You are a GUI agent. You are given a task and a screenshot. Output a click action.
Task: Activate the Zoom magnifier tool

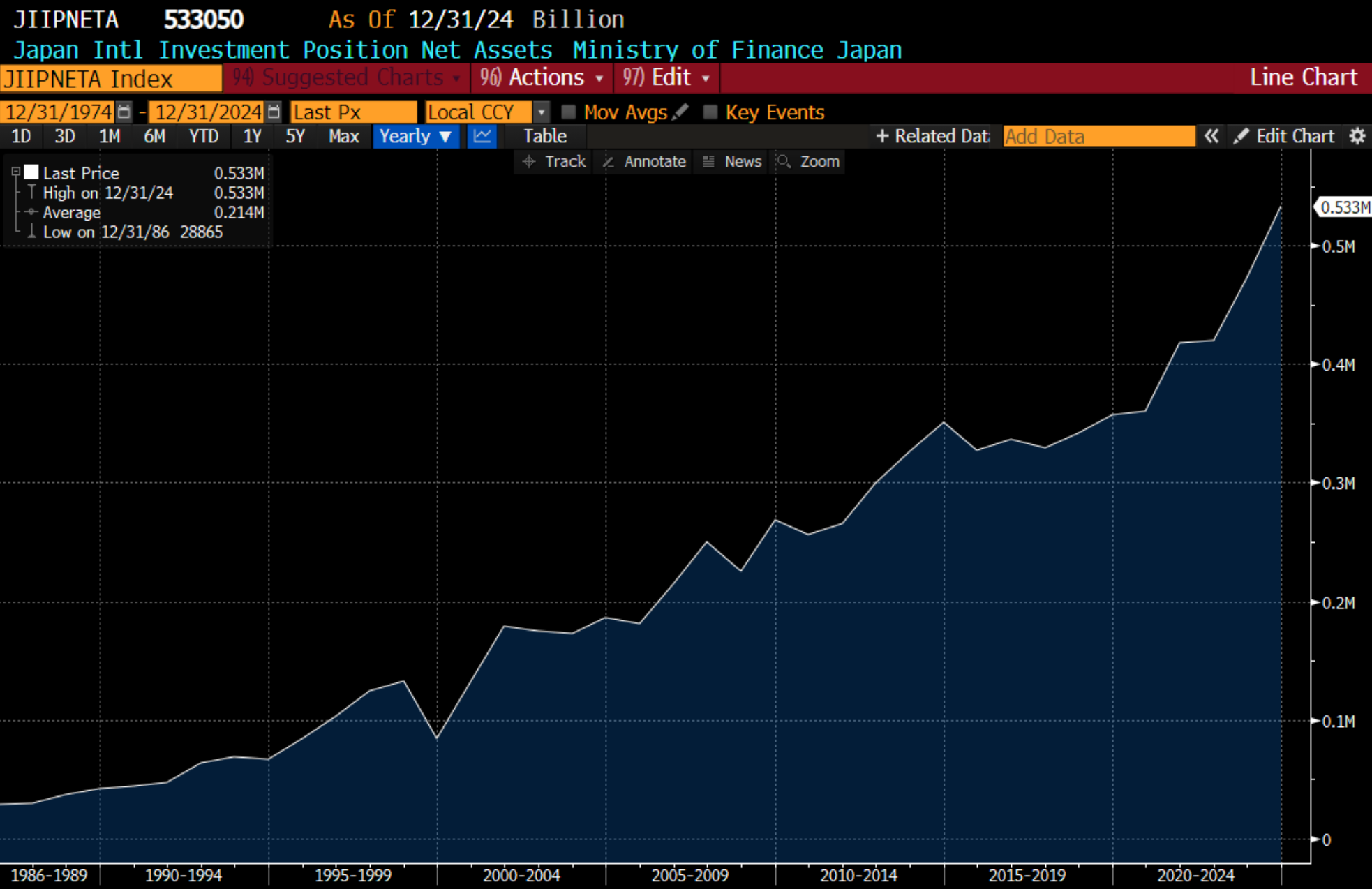point(808,162)
